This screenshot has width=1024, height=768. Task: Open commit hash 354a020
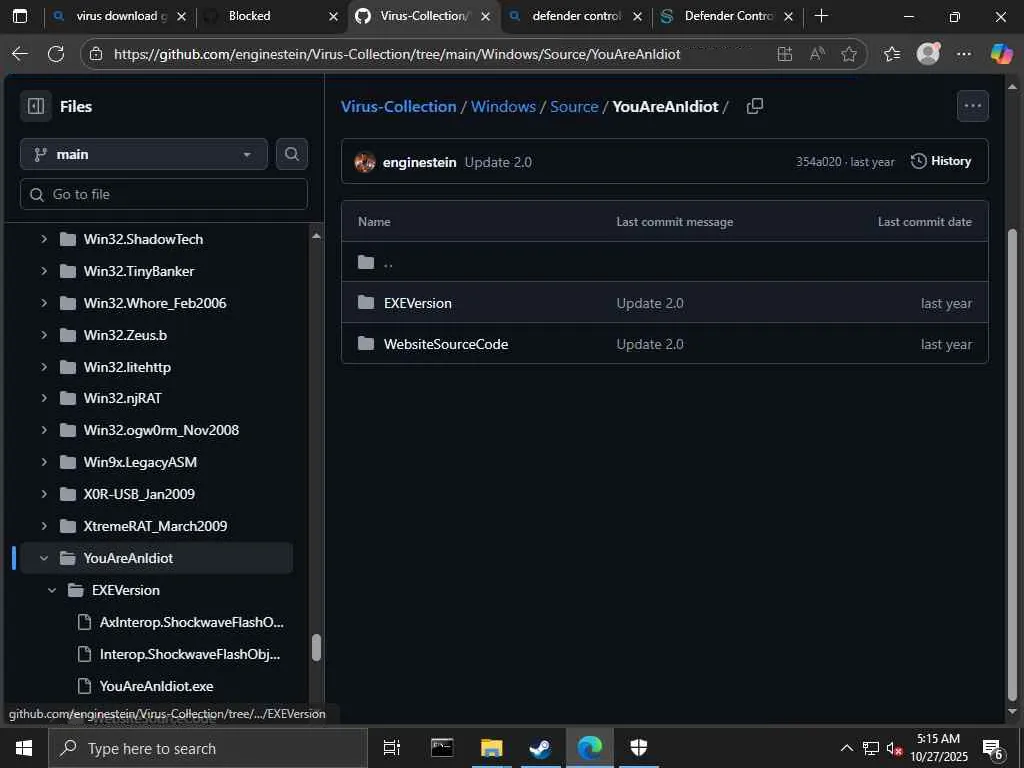pos(818,162)
